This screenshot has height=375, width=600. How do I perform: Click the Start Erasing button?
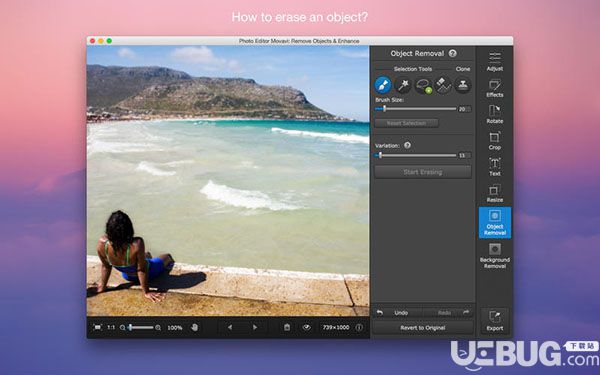(423, 172)
